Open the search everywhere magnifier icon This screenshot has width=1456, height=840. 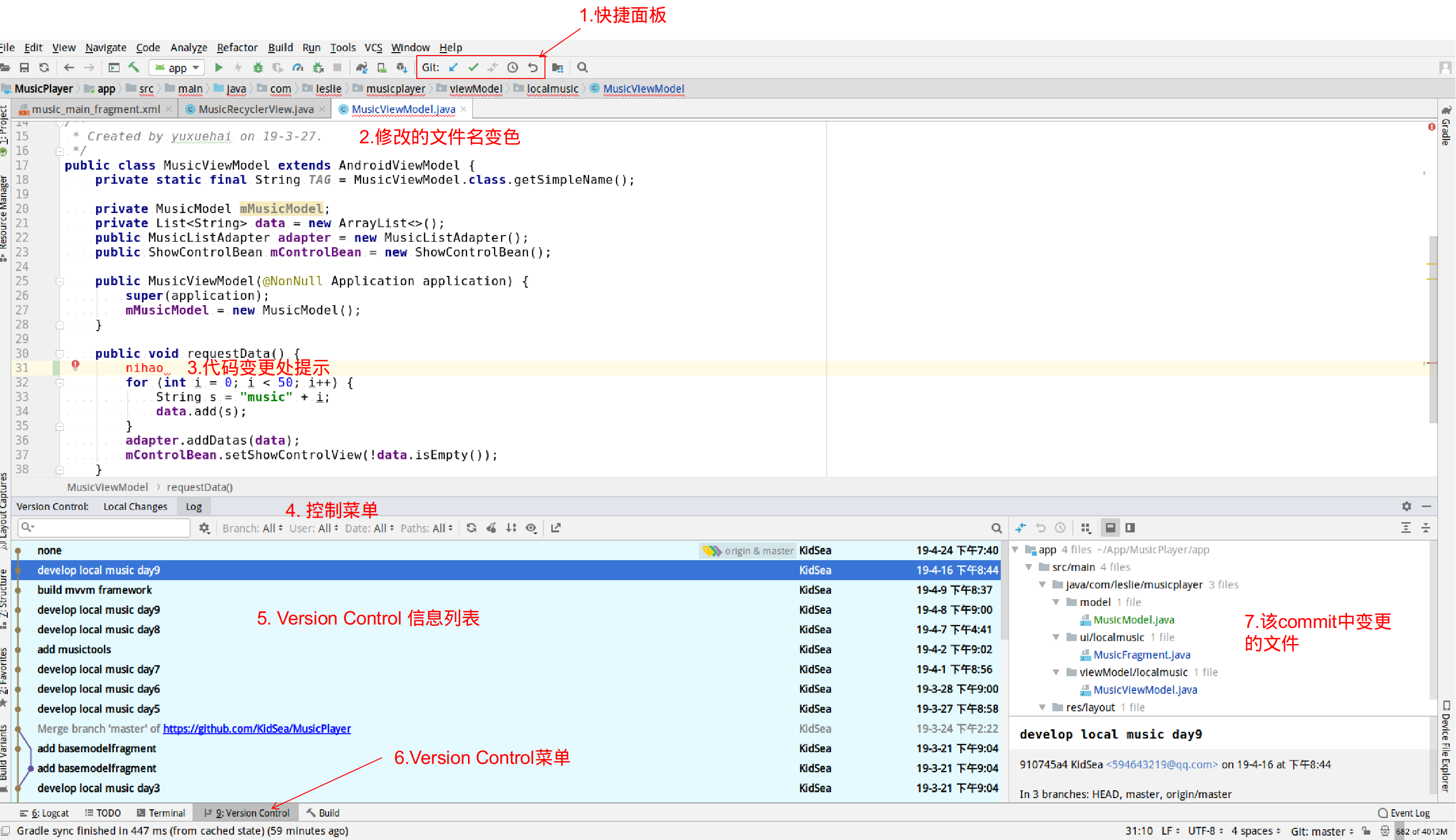pyautogui.click(x=582, y=67)
